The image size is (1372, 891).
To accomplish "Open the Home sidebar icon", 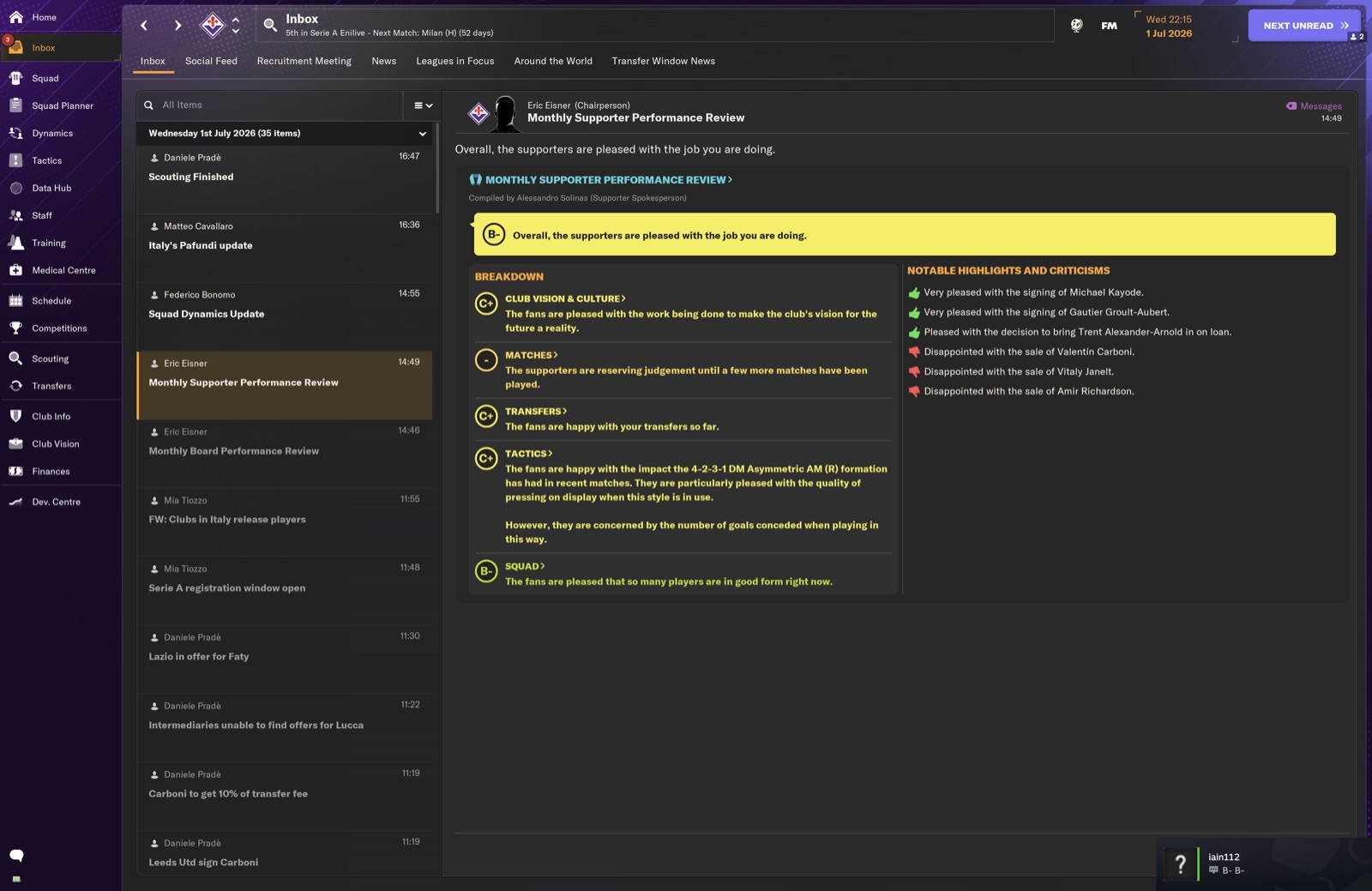I will tap(16, 17).
